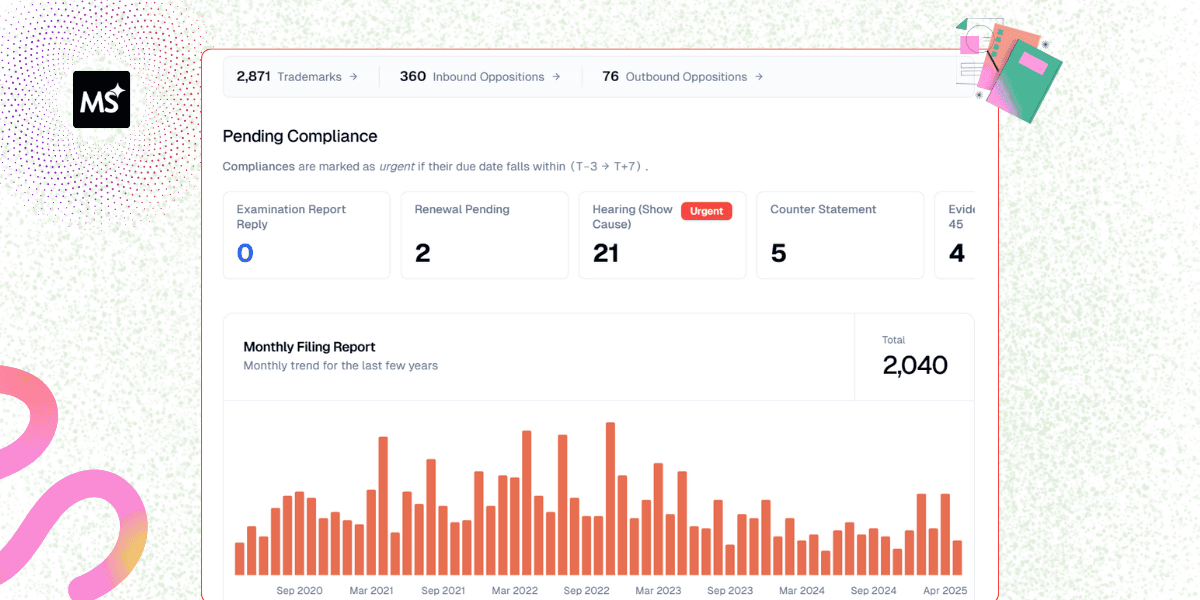Viewport: 1200px width, 600px height.
Task: Open the 76 Outbound Oppositions link
Action: click(682, 77)
